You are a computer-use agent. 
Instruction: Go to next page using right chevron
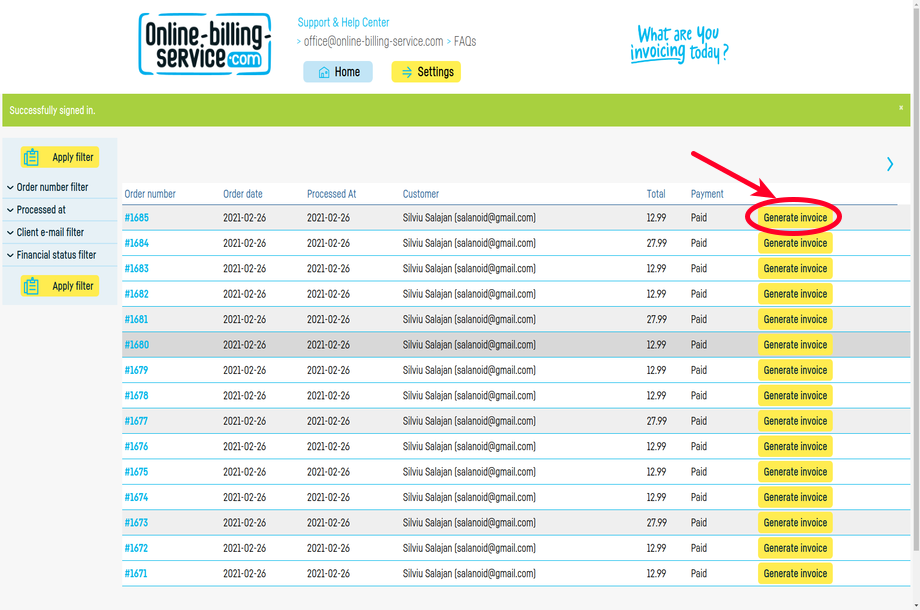[890, 164]
